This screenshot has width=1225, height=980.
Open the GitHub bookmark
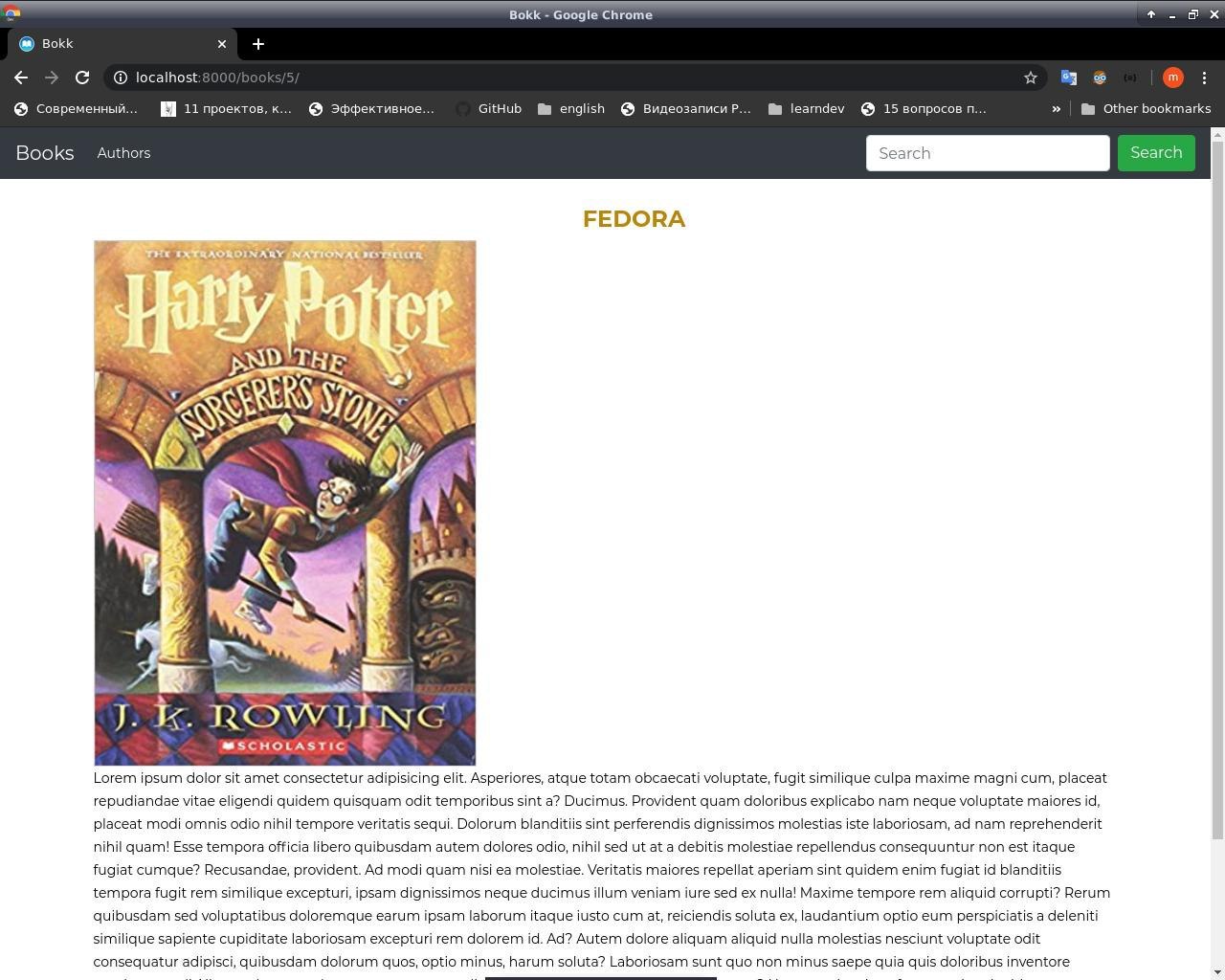(488, 108)
